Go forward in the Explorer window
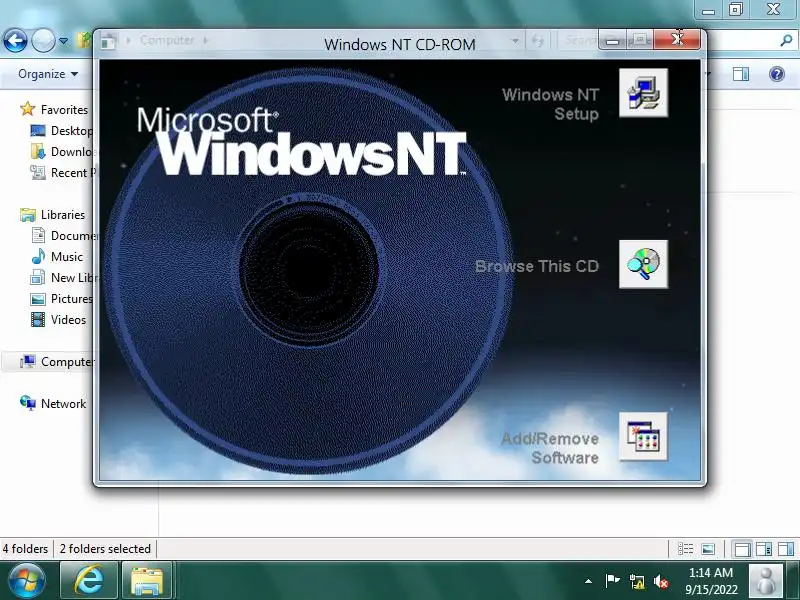 [x=43, y=40]
